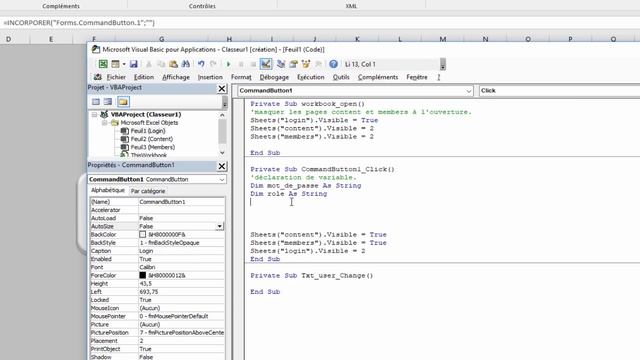Open Find with the binoculars icon
The height and width of the screenshot is (360, 640).
click(x=186, y=64)
